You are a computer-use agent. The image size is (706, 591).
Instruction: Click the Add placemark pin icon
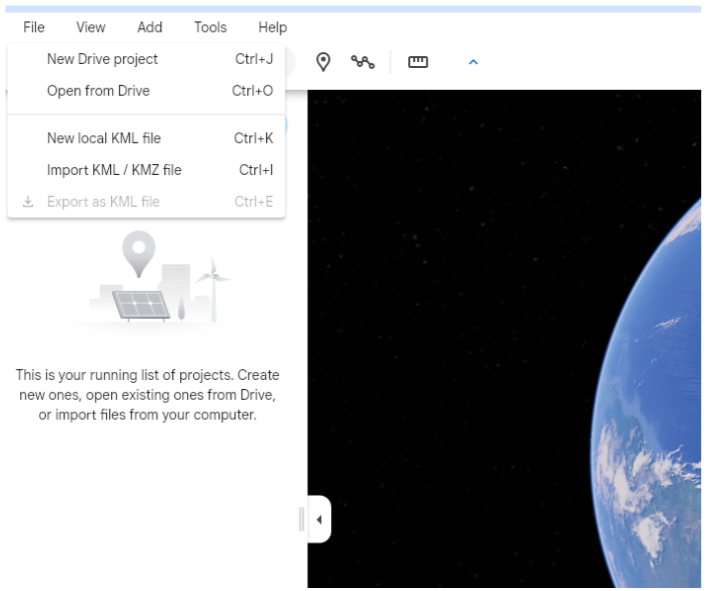[x=323, y=62]
